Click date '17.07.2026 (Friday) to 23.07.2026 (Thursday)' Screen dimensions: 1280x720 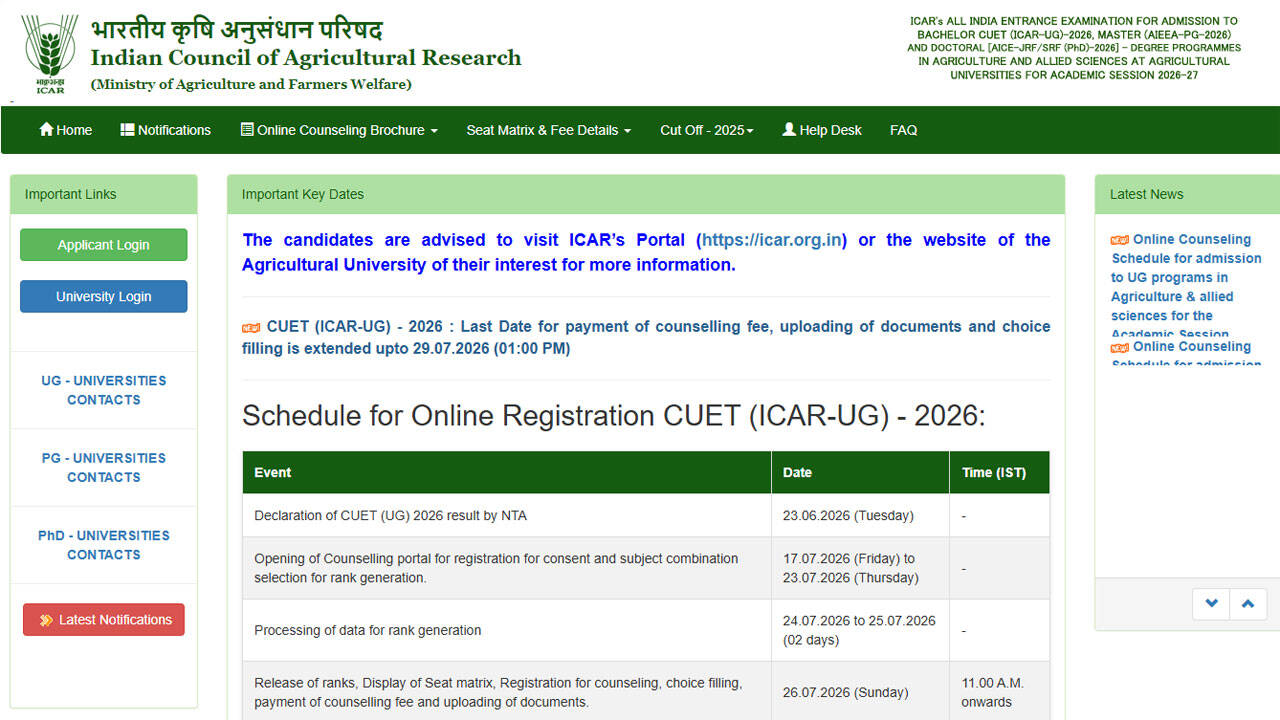click(x=851, y=568)
